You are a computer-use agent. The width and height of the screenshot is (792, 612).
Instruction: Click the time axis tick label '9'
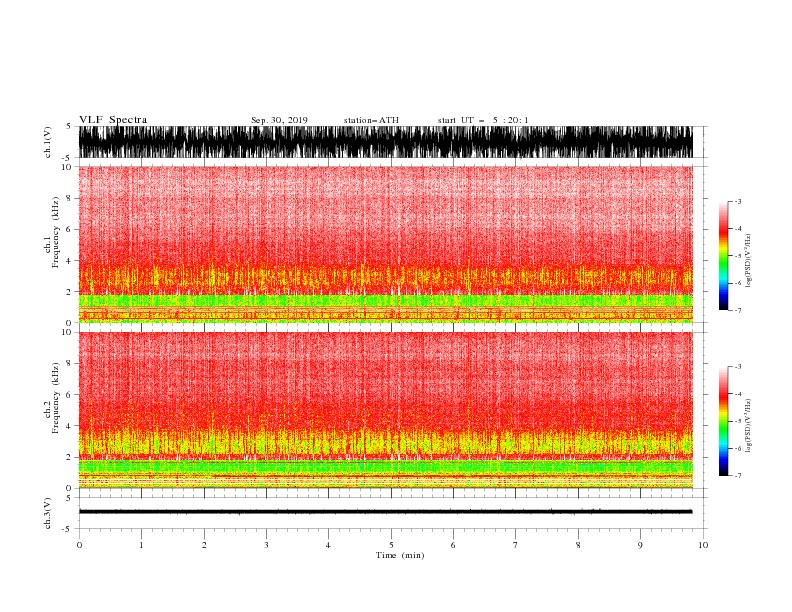pyautogui.click(x=640, y=545)
